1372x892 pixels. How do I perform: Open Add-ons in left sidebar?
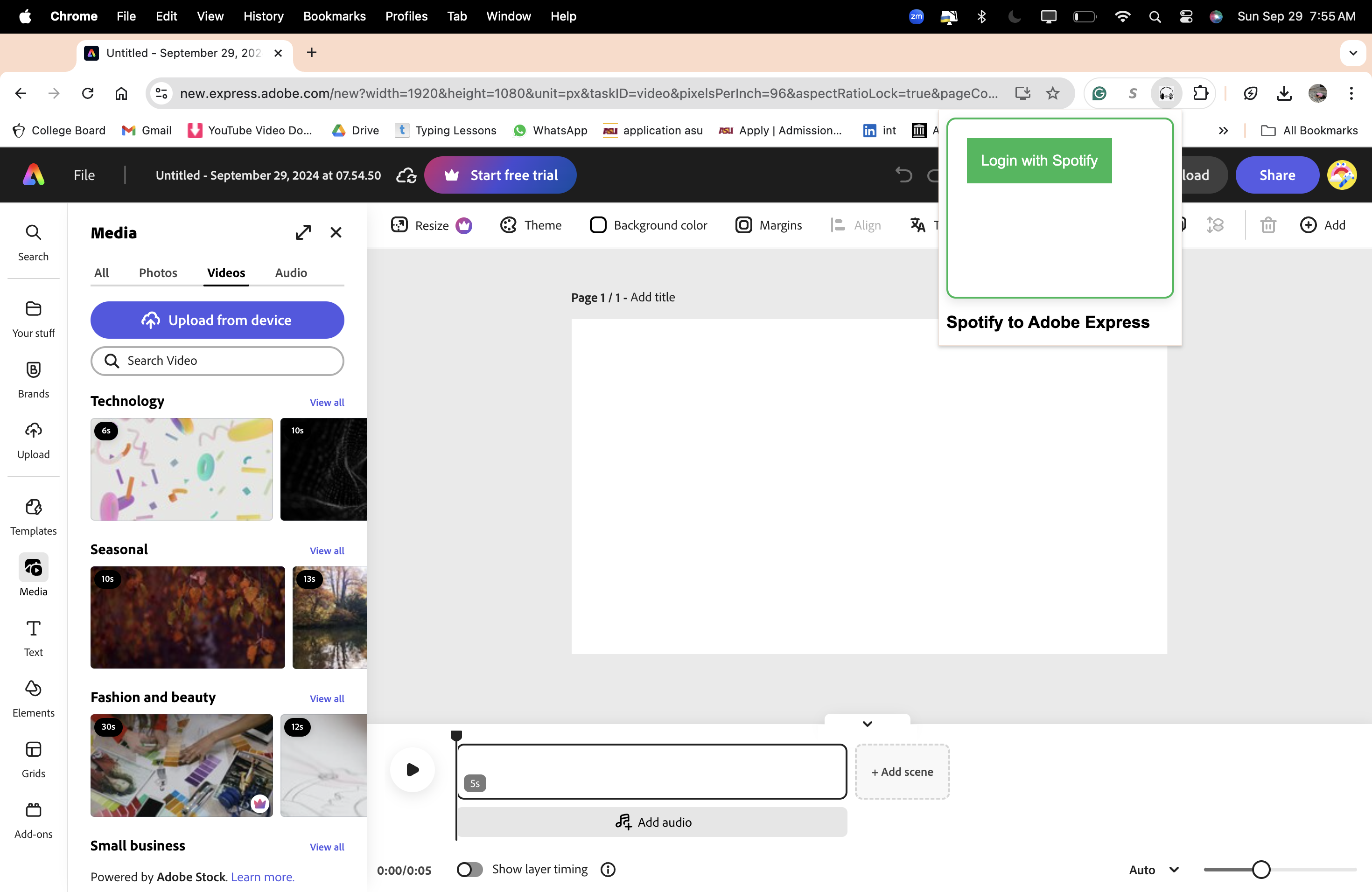[x=34, y=810]
